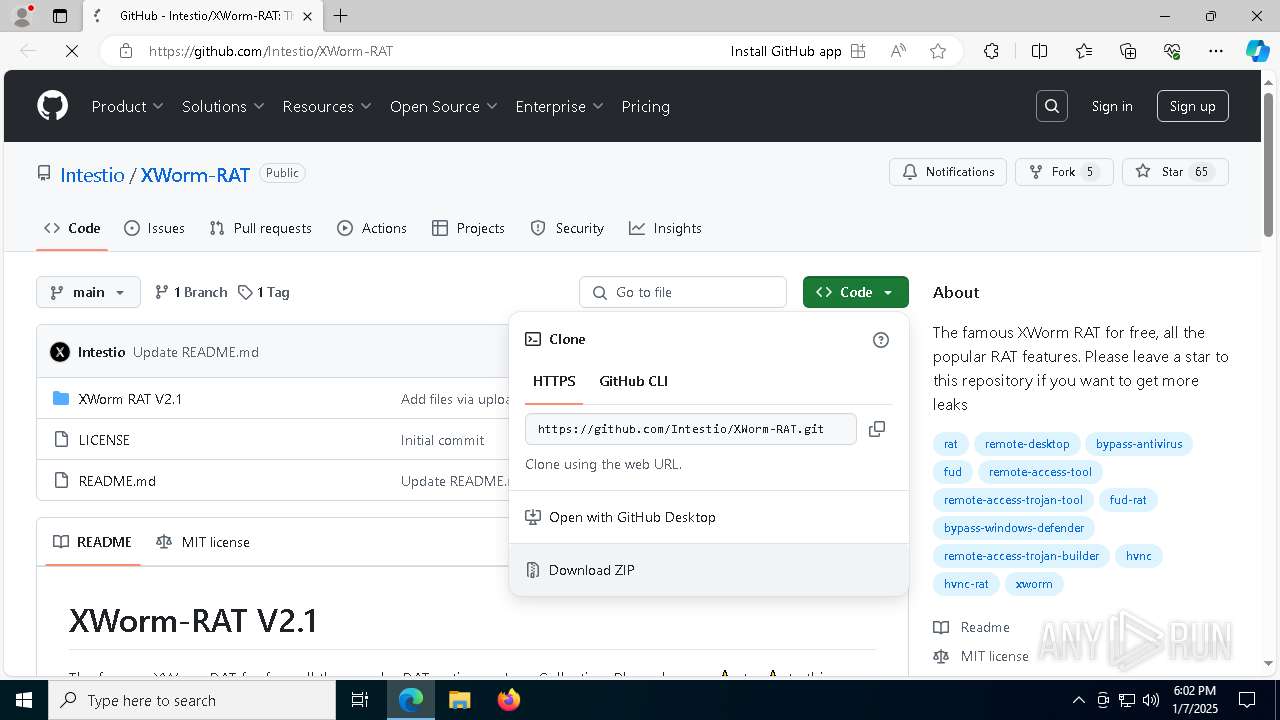Switch to the Insights tab
Screen dimensions: 1280x720
pyautogui.click(x=665, y=228)
